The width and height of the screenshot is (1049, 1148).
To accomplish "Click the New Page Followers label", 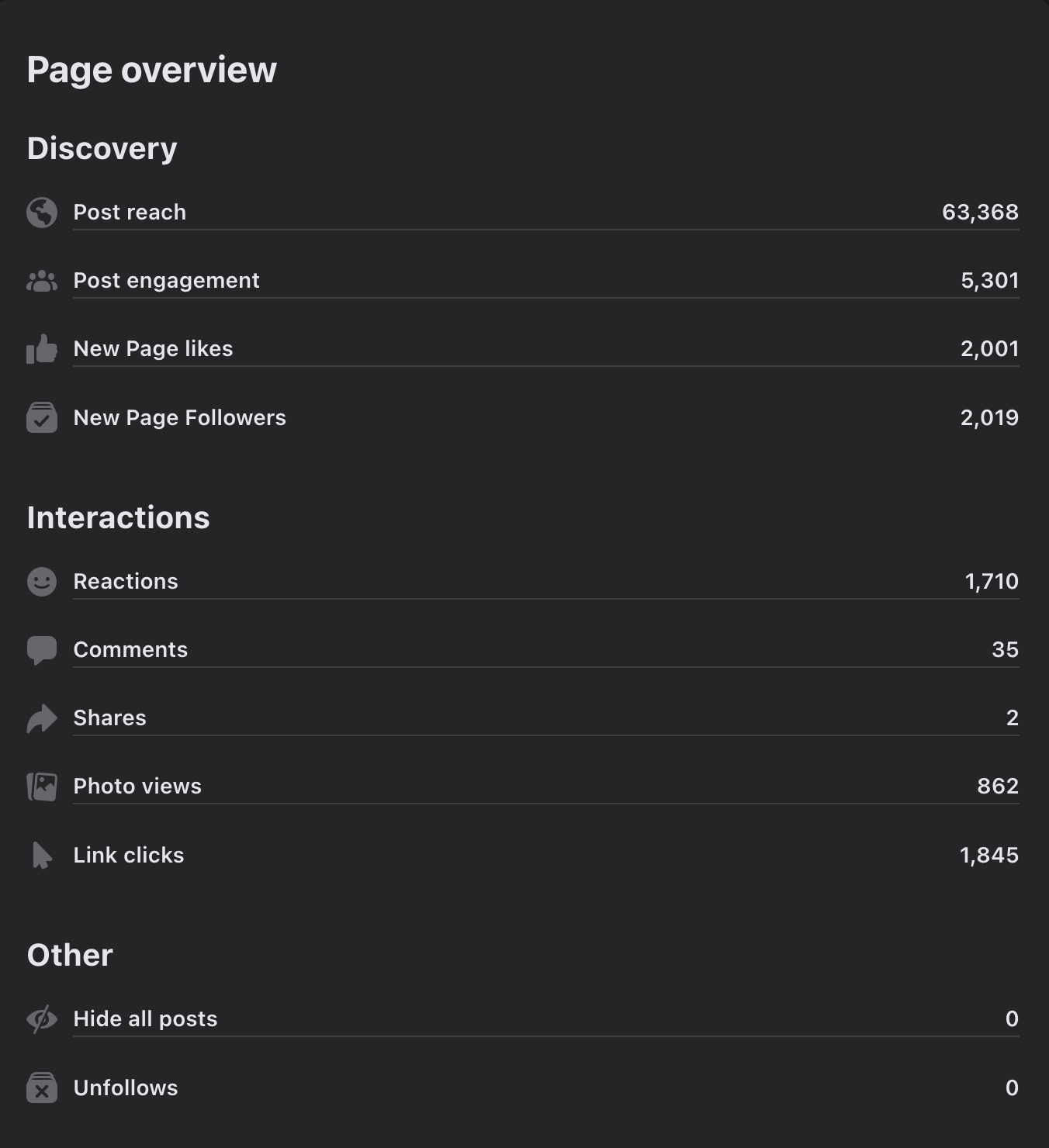I will coord(179,418).
